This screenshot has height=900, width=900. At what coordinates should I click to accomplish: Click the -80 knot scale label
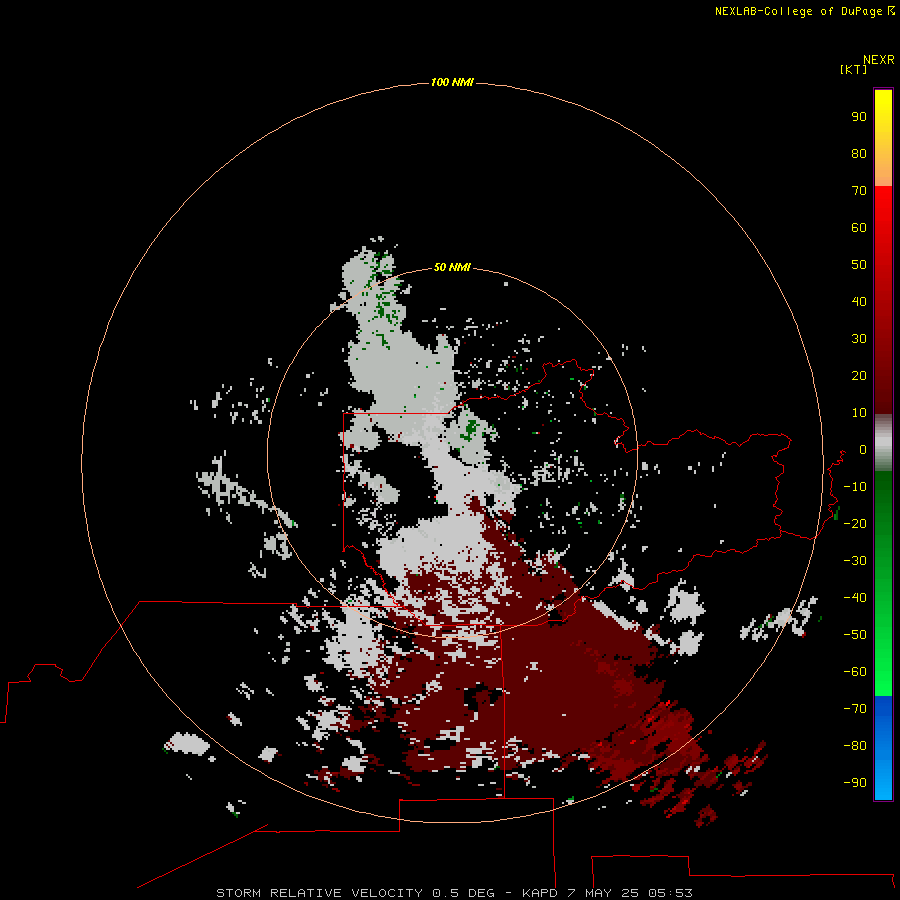855,746
